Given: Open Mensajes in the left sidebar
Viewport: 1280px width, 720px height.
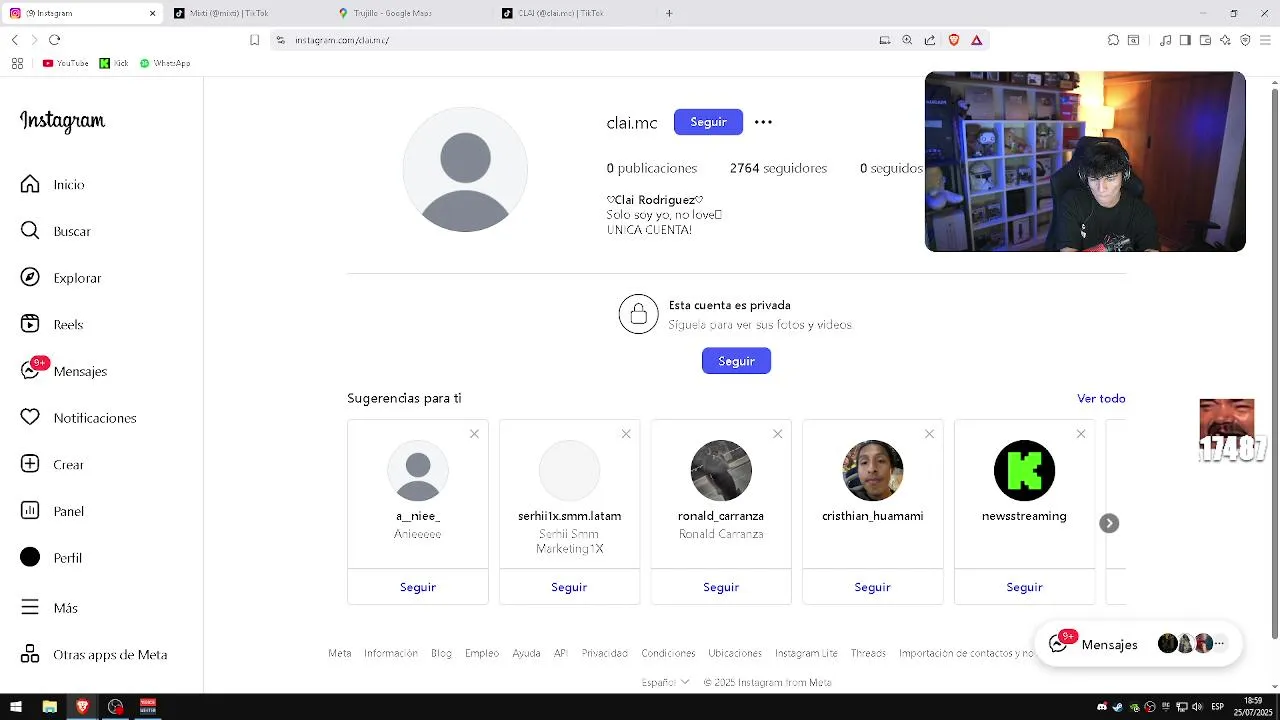Looking at the screenshot, I should point(64,371).
